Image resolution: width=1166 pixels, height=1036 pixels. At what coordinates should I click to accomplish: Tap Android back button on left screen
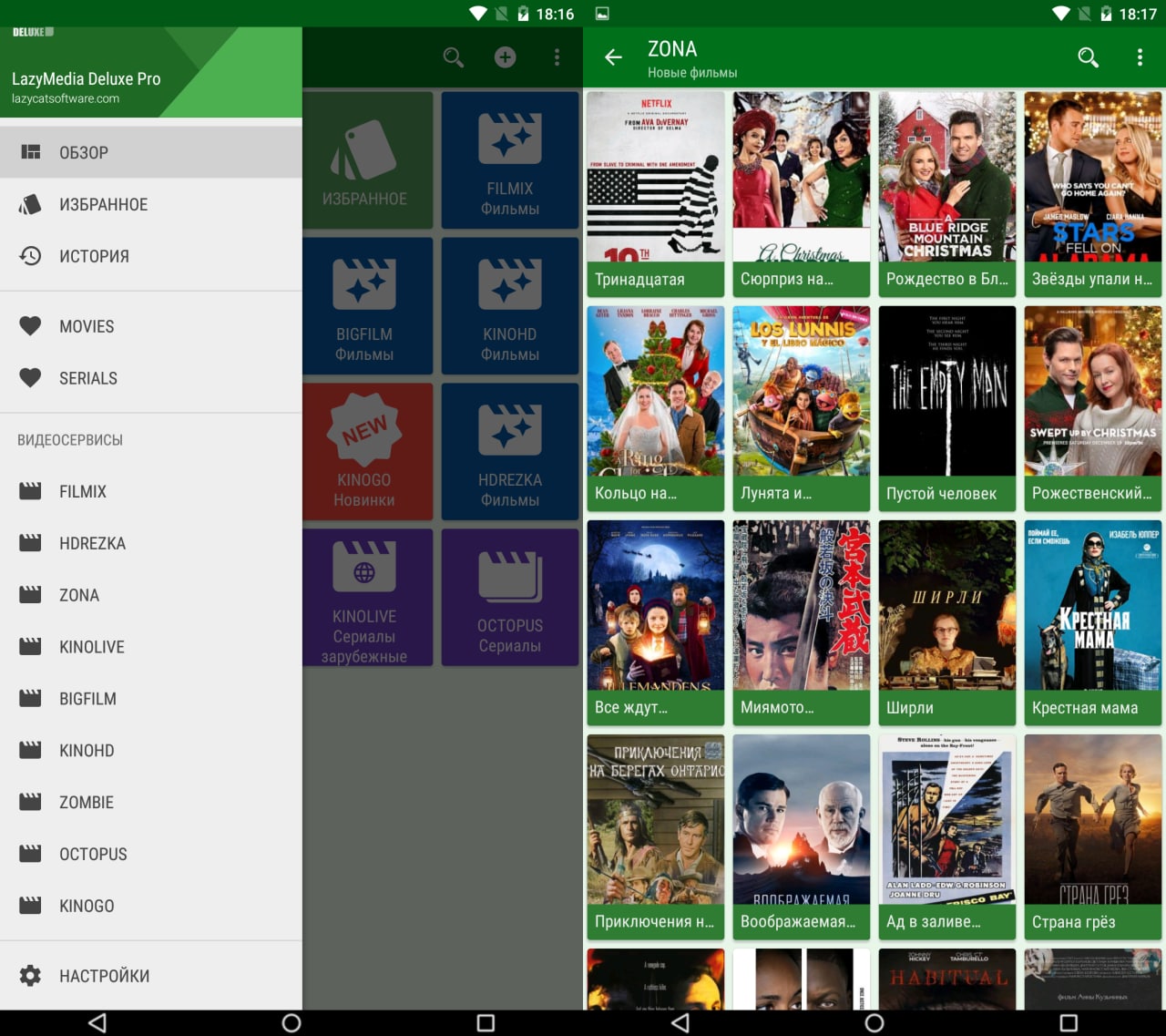[97, 1022]
